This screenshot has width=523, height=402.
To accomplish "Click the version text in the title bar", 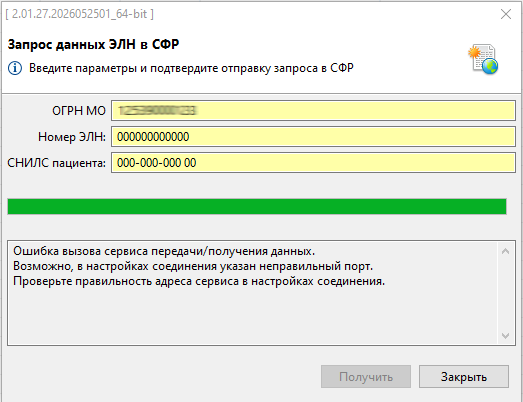I will click(x=80, y=14).
